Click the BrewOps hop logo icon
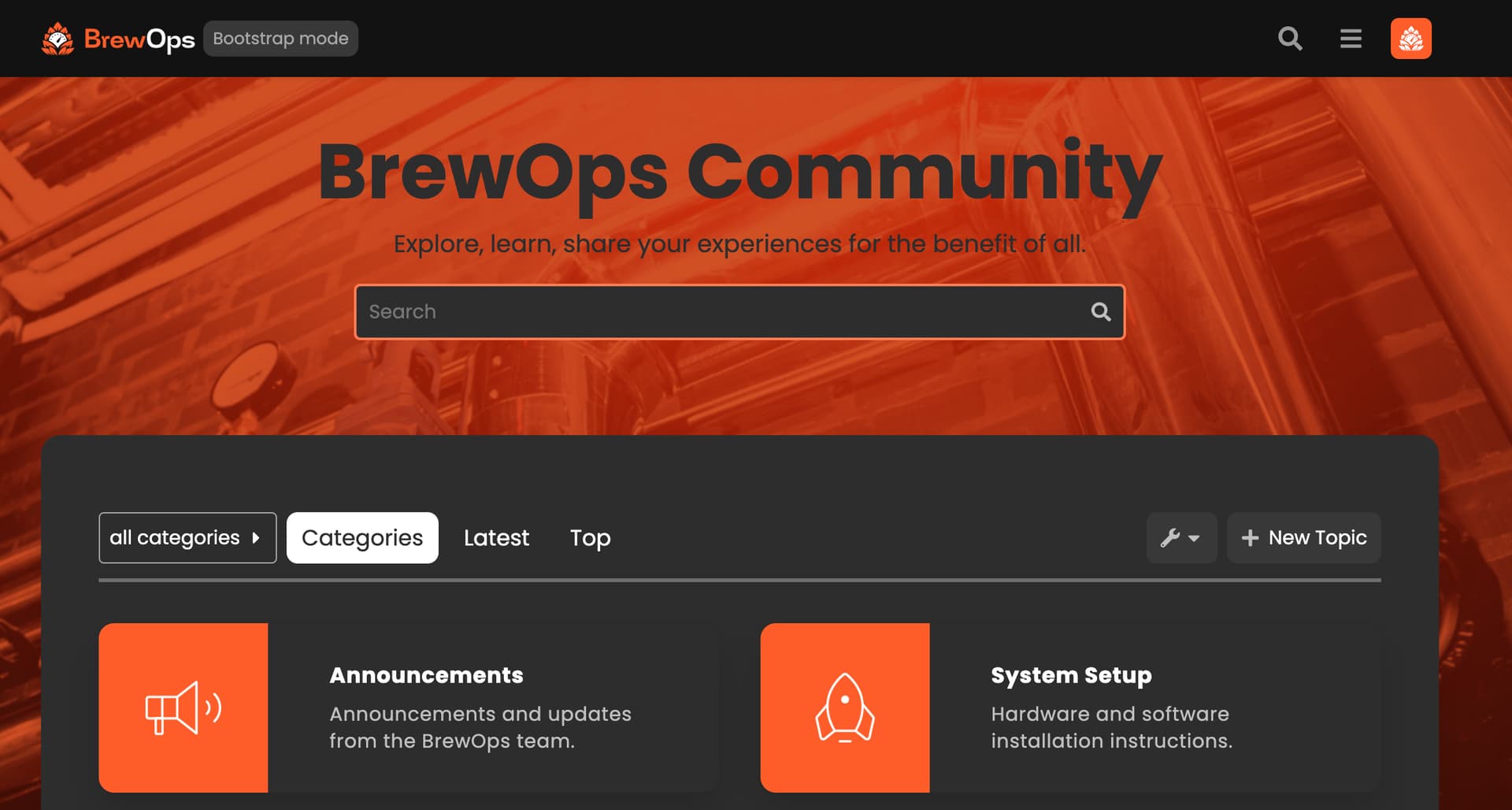This screenshot has width=1512, height=810. (x=57, y=39)
